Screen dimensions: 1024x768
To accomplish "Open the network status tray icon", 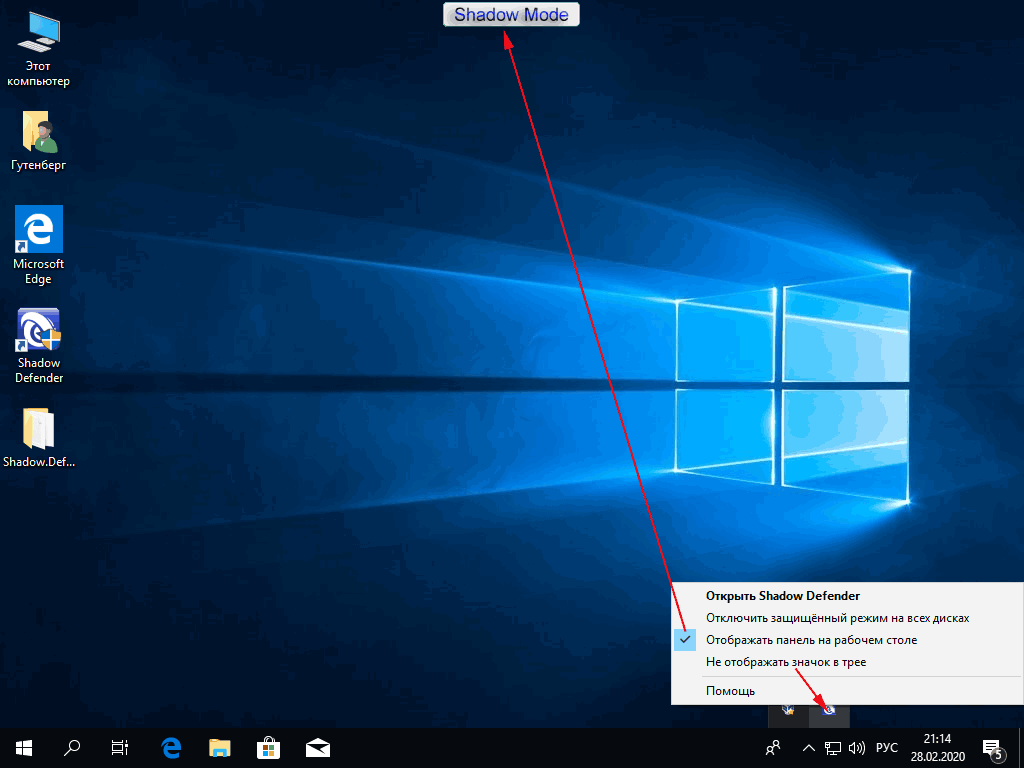I will 833,748.
